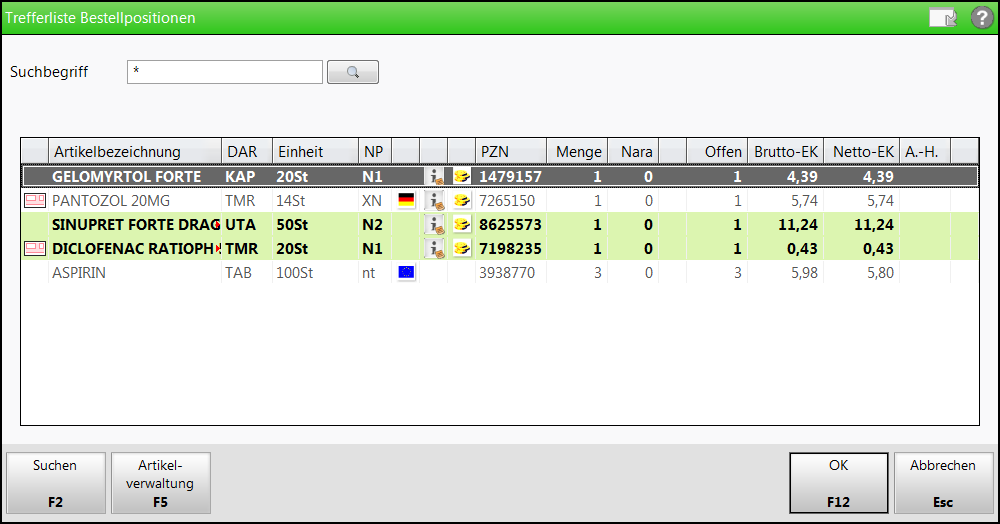This screenshot has width=1000, height=524.
Task: Click DAR cell TAB
Action: click(238, 273)
